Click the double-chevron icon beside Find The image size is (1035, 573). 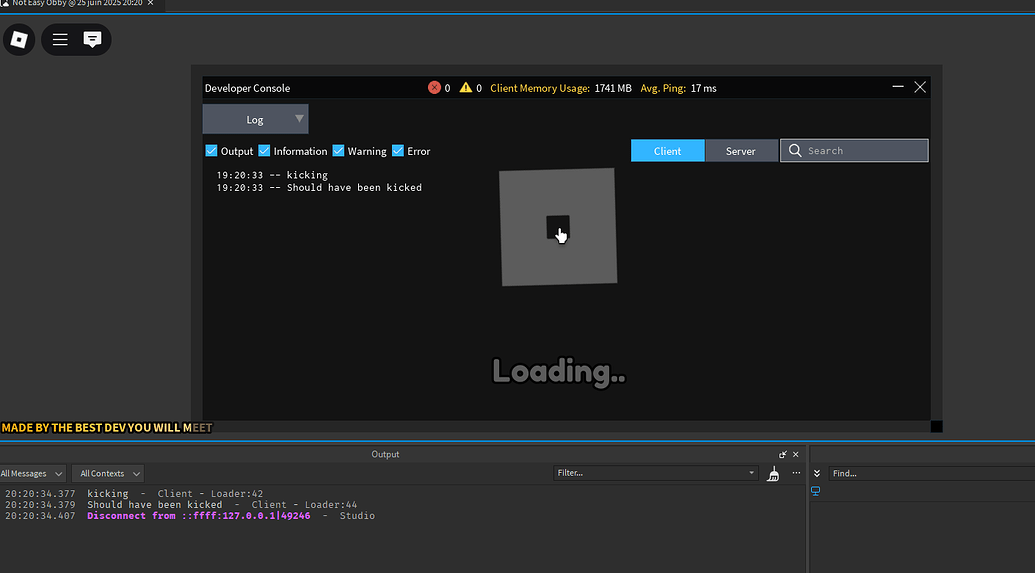817,473
